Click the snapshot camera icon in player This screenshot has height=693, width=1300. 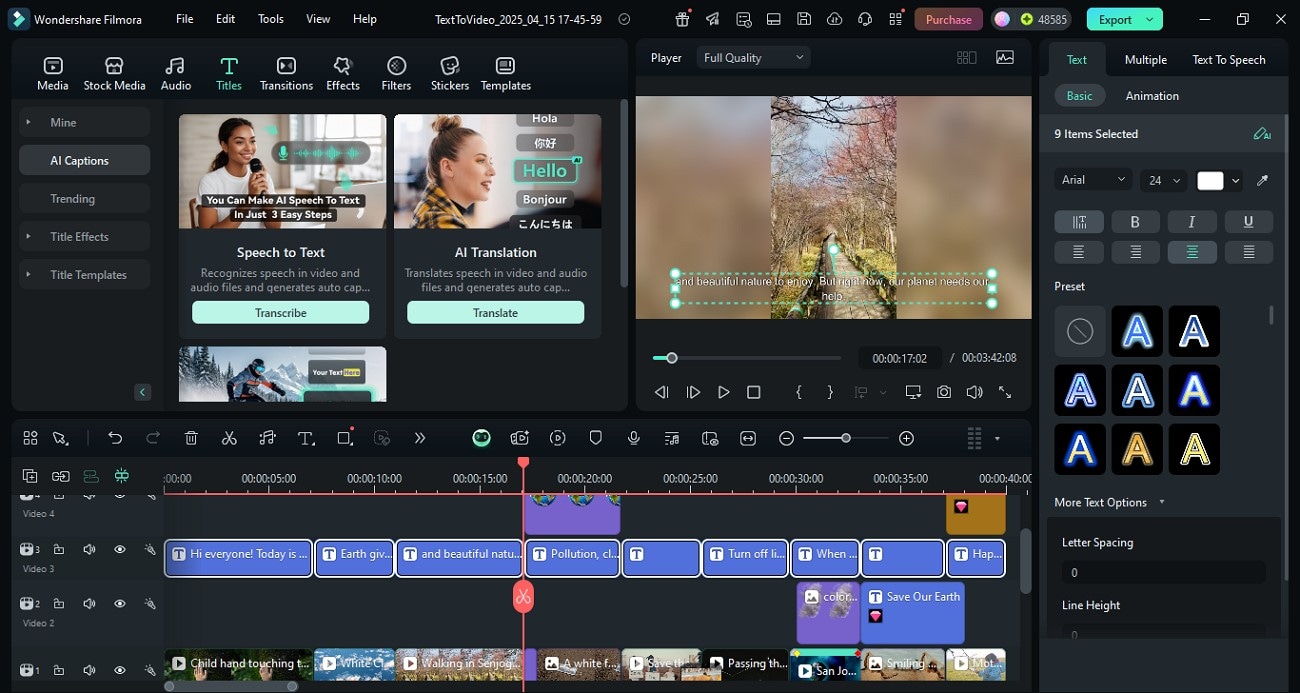coord(944,392)
